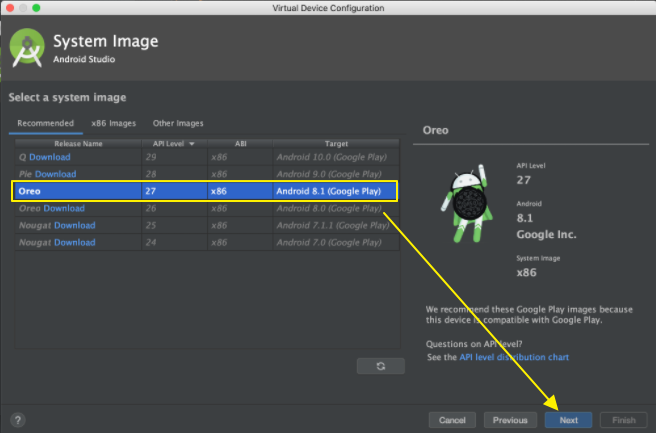This screenshot has width=656, height=433.
Task: Download the Nougat API 24 image
Action: click(x=74, y=243)
